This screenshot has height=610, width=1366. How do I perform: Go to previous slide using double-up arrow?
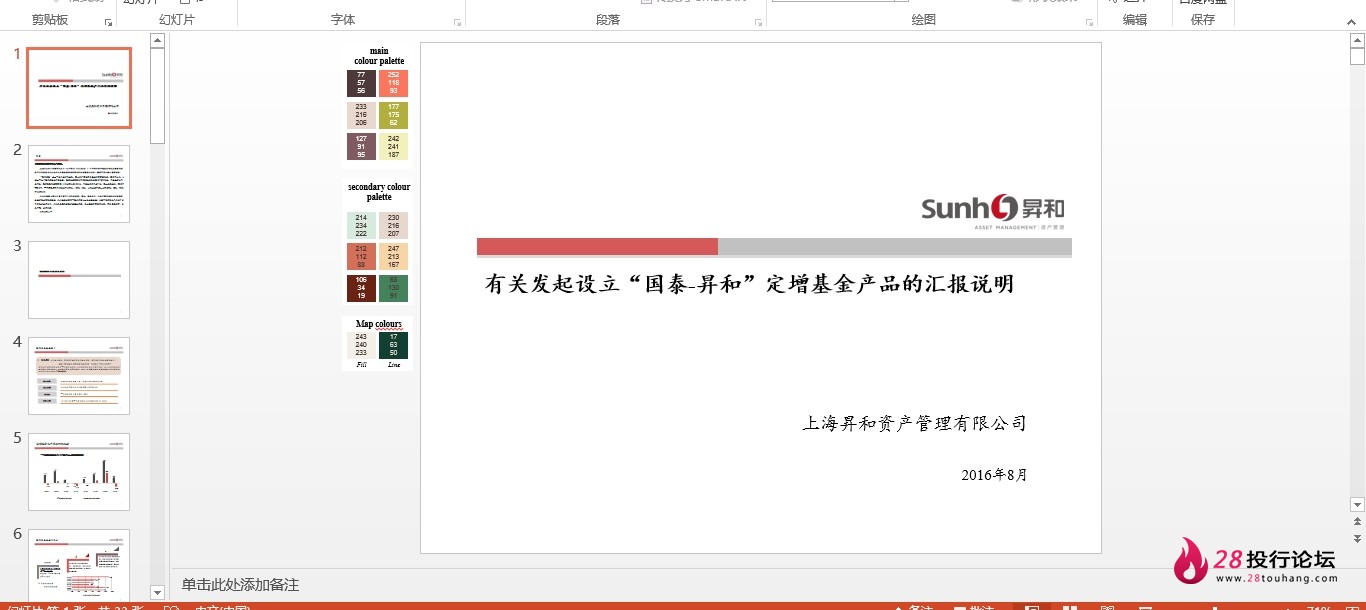click(x=1357, y=522)
